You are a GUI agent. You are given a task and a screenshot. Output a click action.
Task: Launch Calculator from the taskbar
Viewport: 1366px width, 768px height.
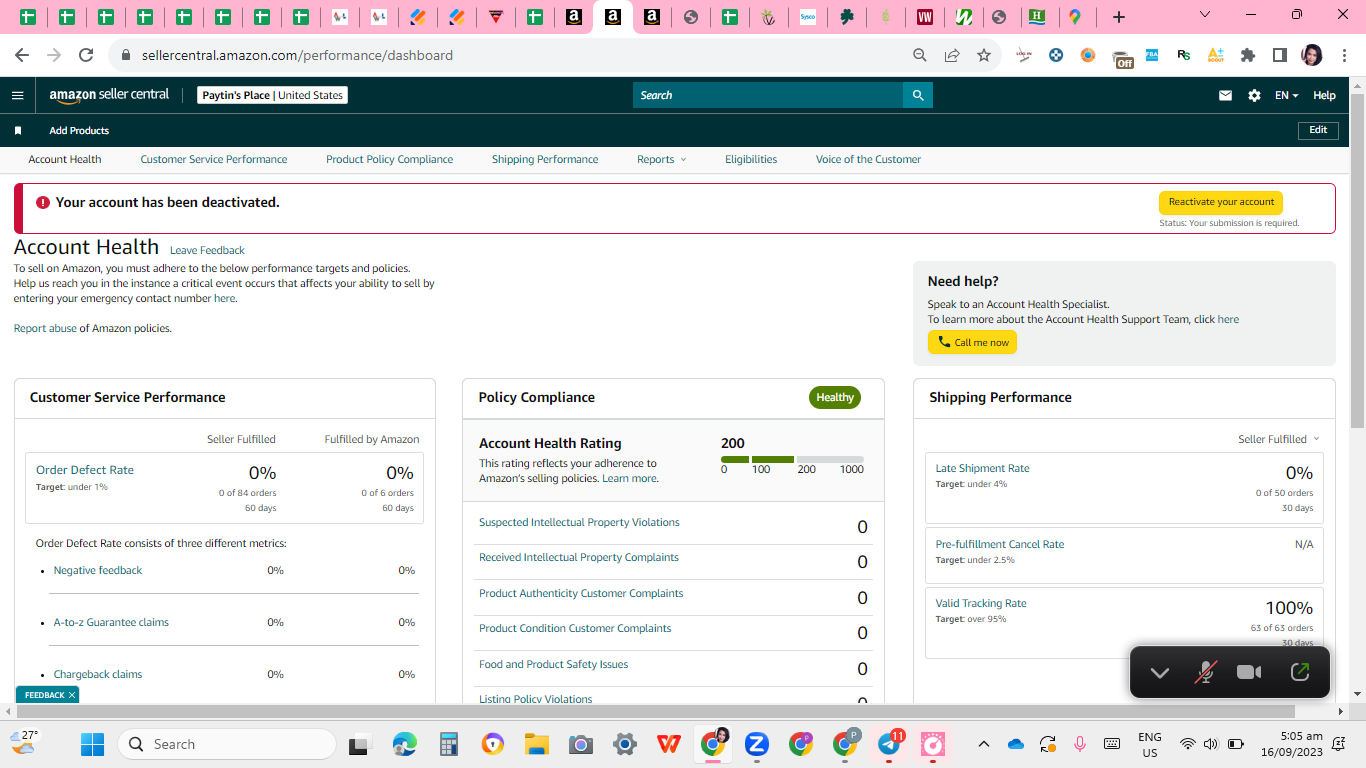[x=449, y=744]
